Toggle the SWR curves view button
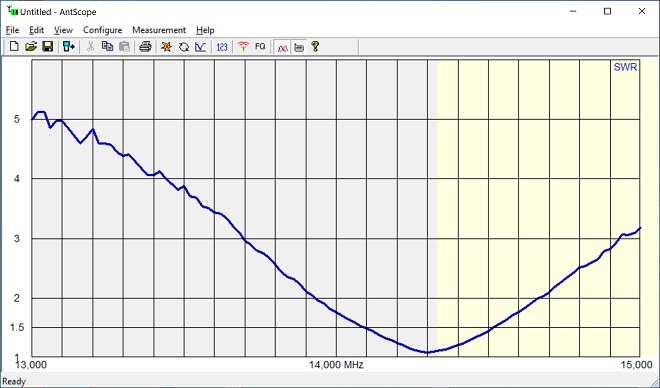The width and height of the screenshot is (660, 388). 282,47
